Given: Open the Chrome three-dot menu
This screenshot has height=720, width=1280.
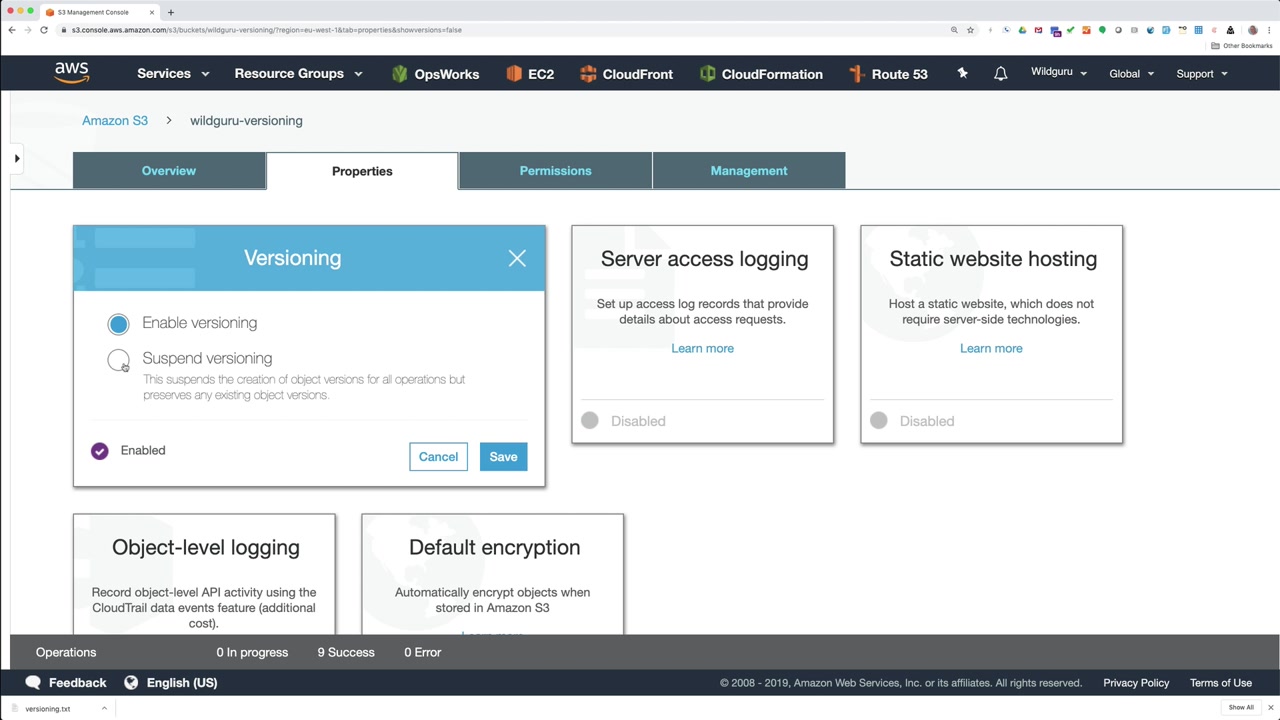Looking at the screenshot, I should point(1269,30).
